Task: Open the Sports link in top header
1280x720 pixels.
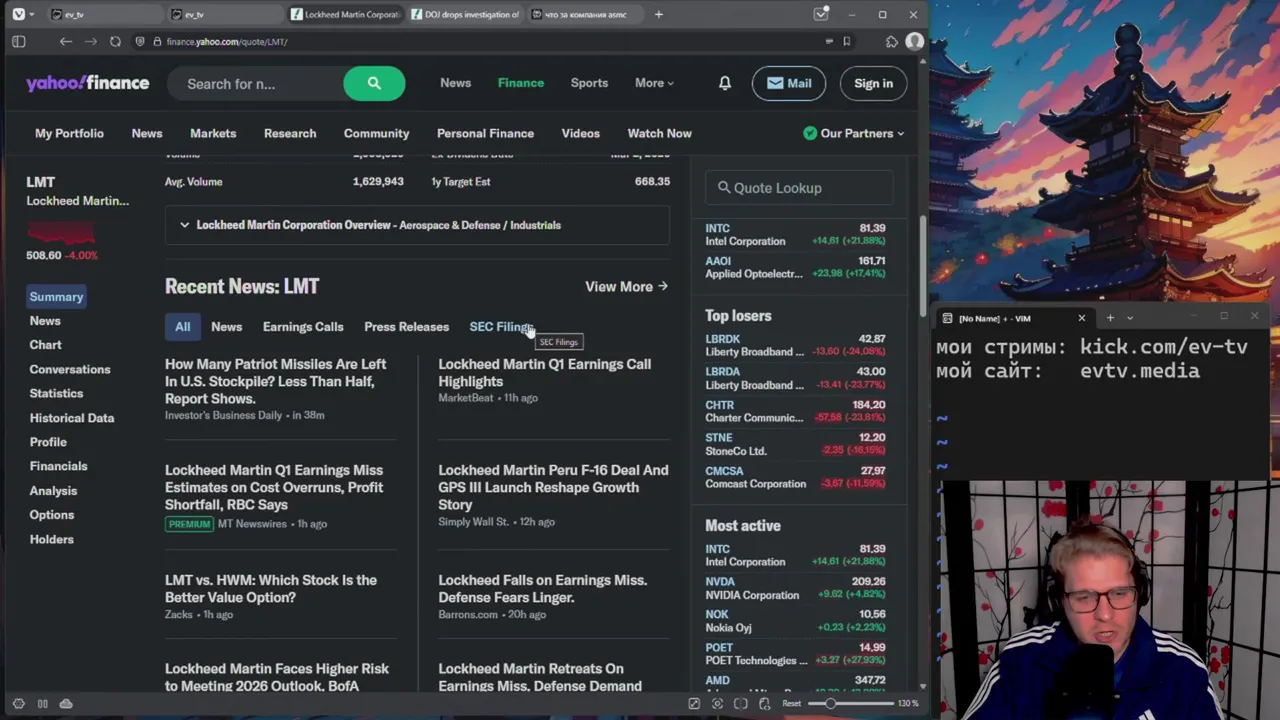Action: 589,83
